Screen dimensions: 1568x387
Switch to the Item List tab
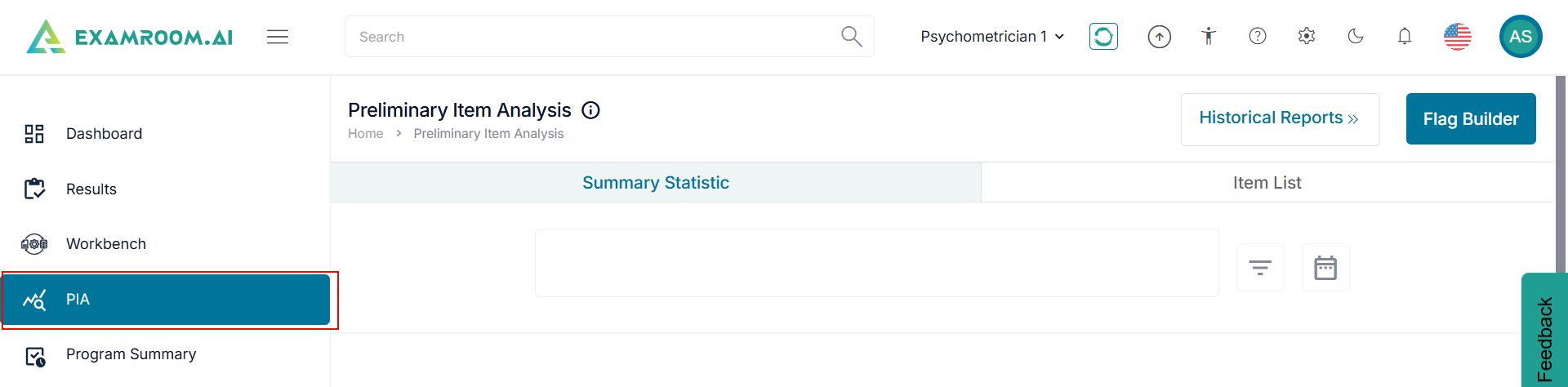pos(1267,183)
